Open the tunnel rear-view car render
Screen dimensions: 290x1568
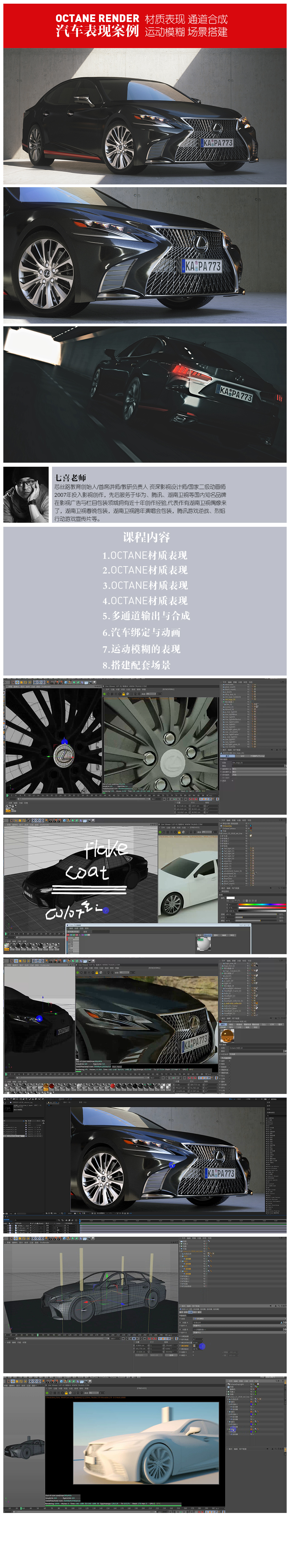click(x=145, y=394)
